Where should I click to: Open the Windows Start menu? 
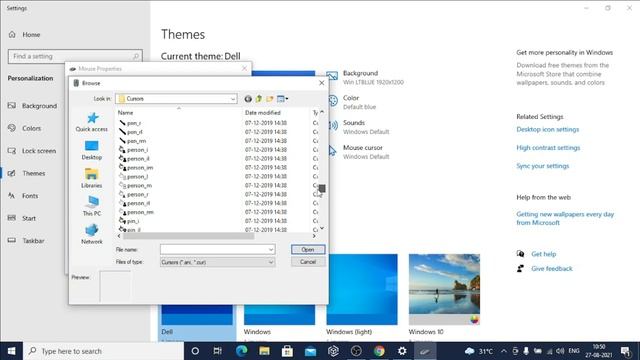click(11, 351)
